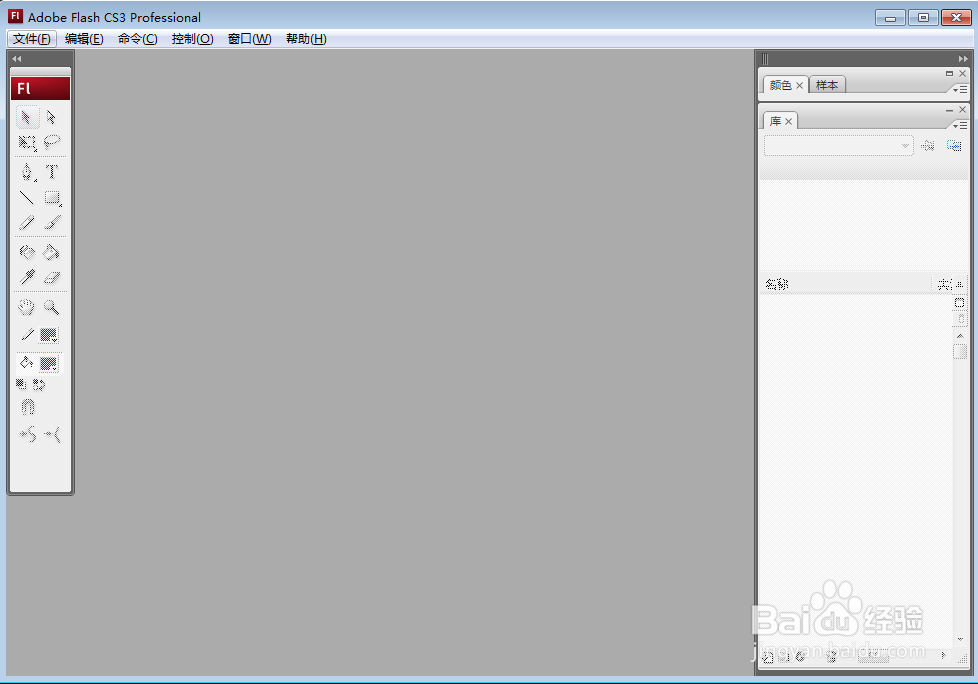
Task: Open the 文件(F) menu
Action: coord(32,39)
